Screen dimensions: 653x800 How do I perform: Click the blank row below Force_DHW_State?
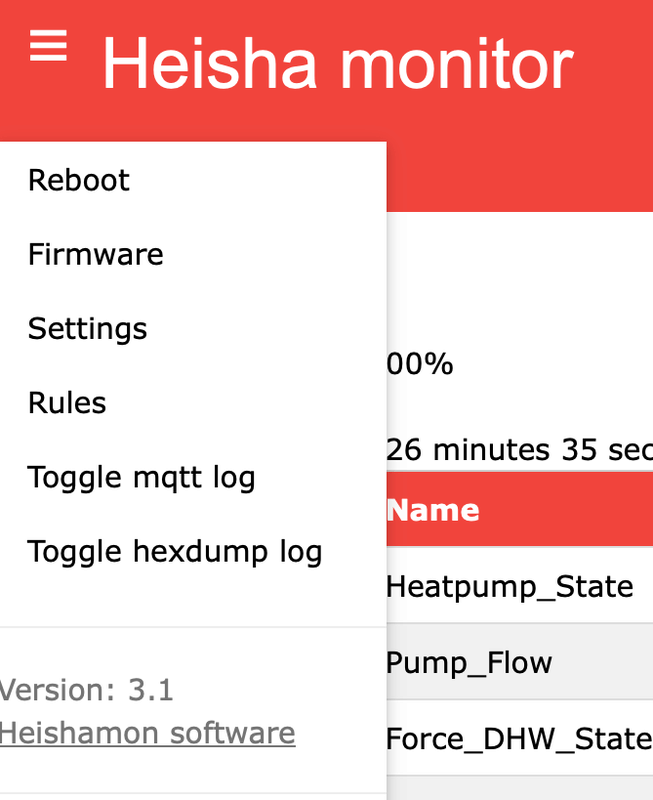518,788
